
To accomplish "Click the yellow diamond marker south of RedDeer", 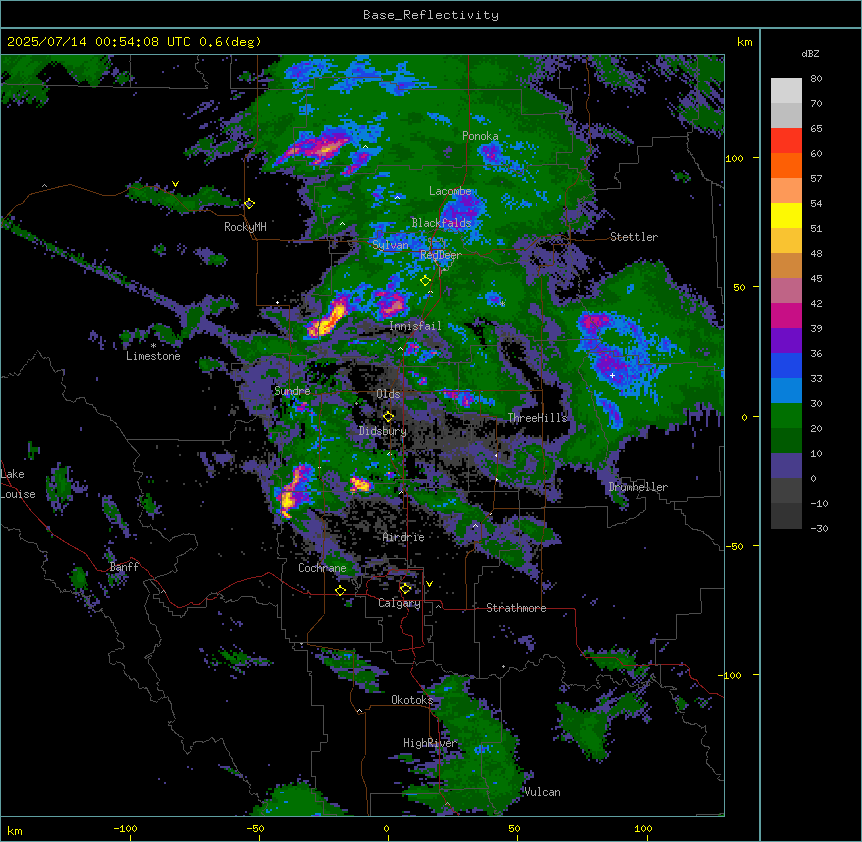I will click(x=425, y=281).
